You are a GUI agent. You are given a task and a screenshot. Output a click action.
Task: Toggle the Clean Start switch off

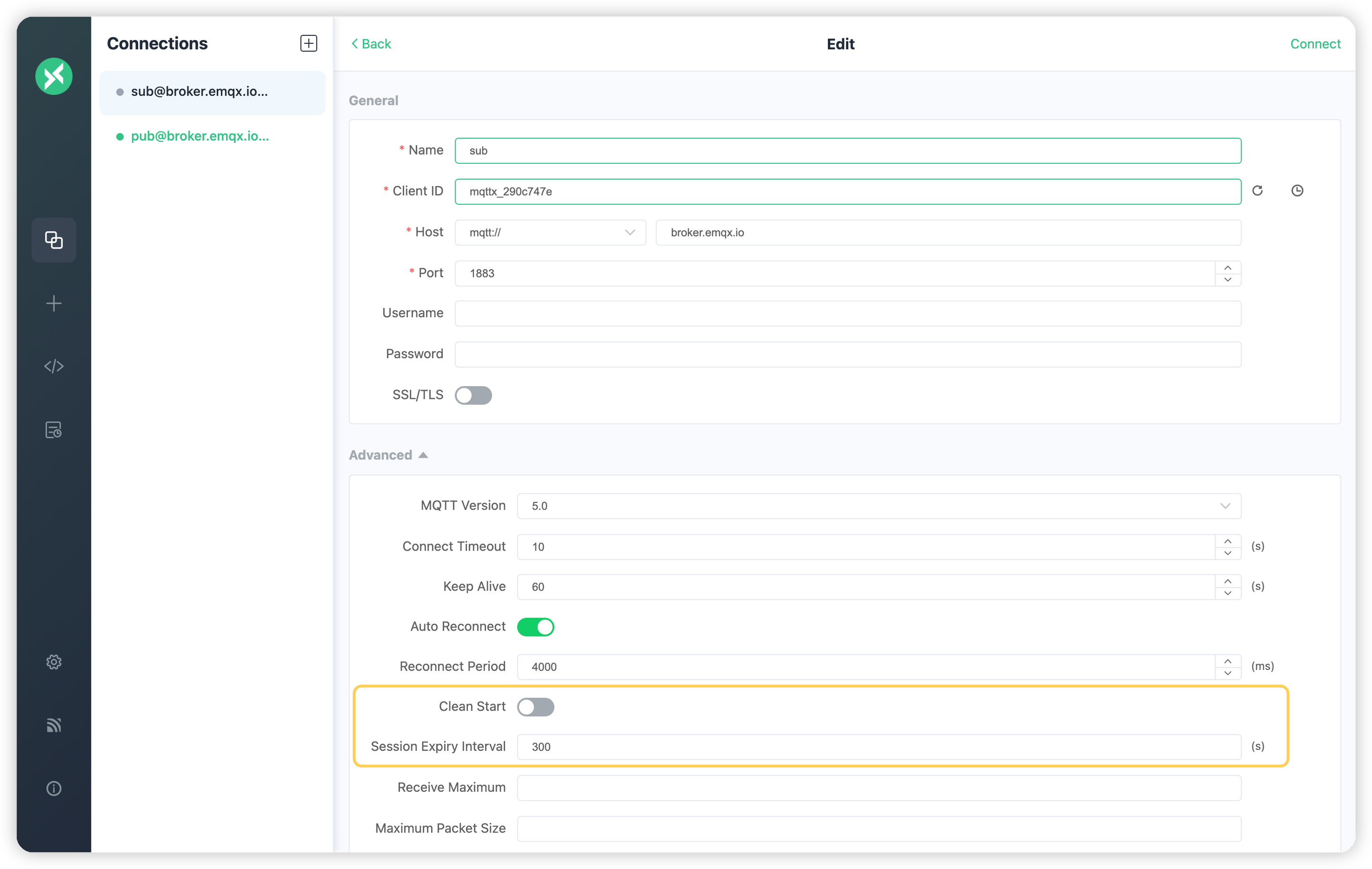535,707
